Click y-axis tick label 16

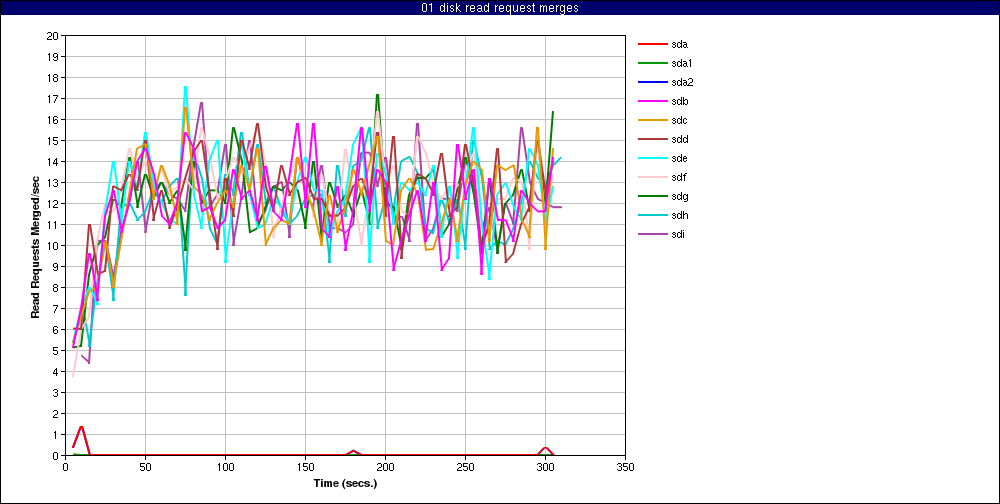tap(53, 119)
